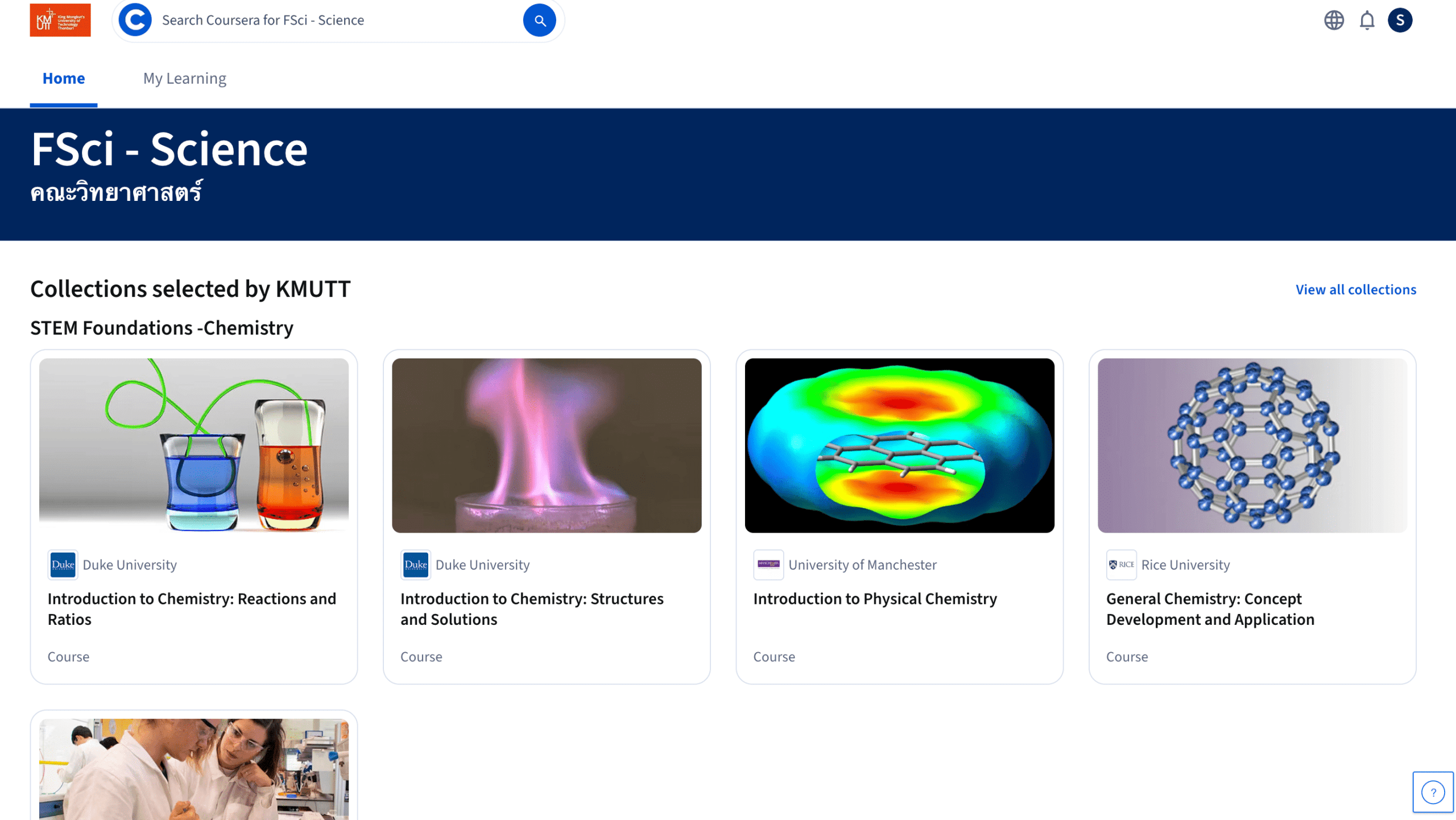Focus the Search Coursera for FSci - Science field
The height and width of the screenshot is (820, 1456).
pyautogui.click(x=340, y=20)
